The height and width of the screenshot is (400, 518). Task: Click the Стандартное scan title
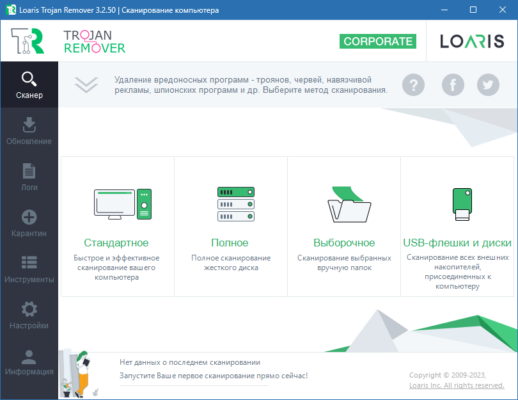pyautogui.click(x=116, y=243)
